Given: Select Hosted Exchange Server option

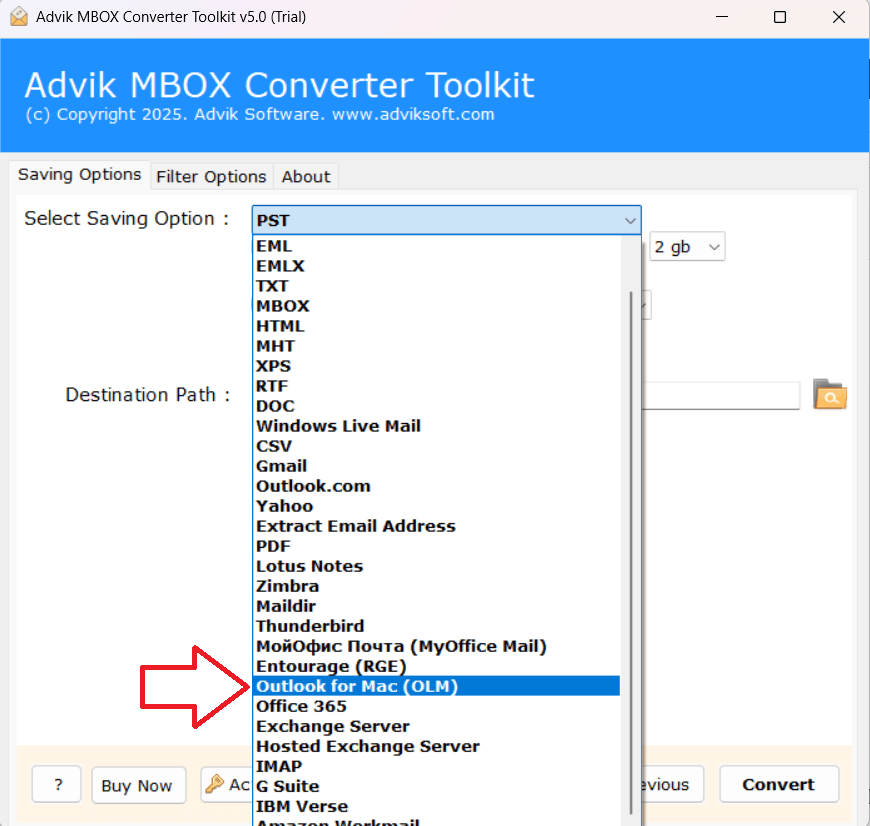Looking at the screenshot, I should coord(436,746).
